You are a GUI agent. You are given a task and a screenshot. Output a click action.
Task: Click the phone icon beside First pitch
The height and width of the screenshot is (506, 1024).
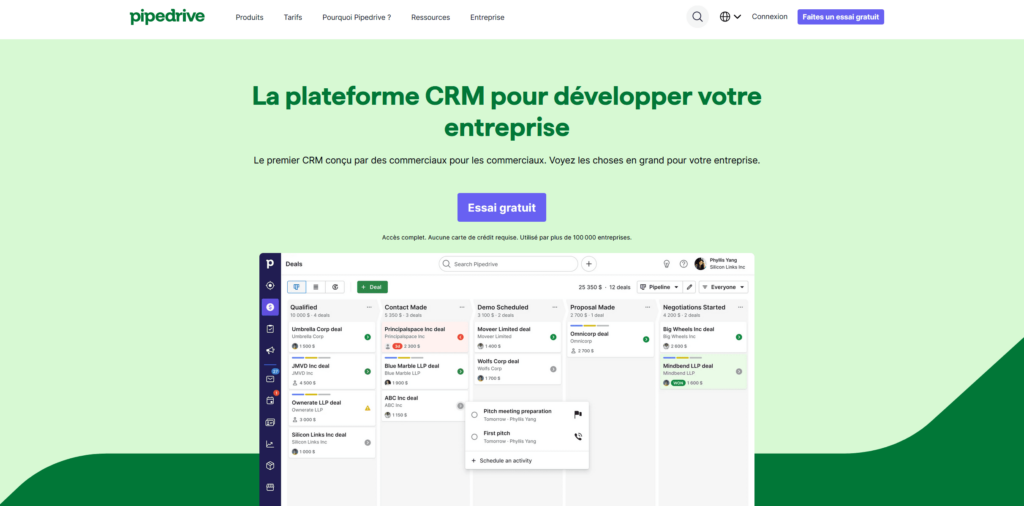point(578,437)
